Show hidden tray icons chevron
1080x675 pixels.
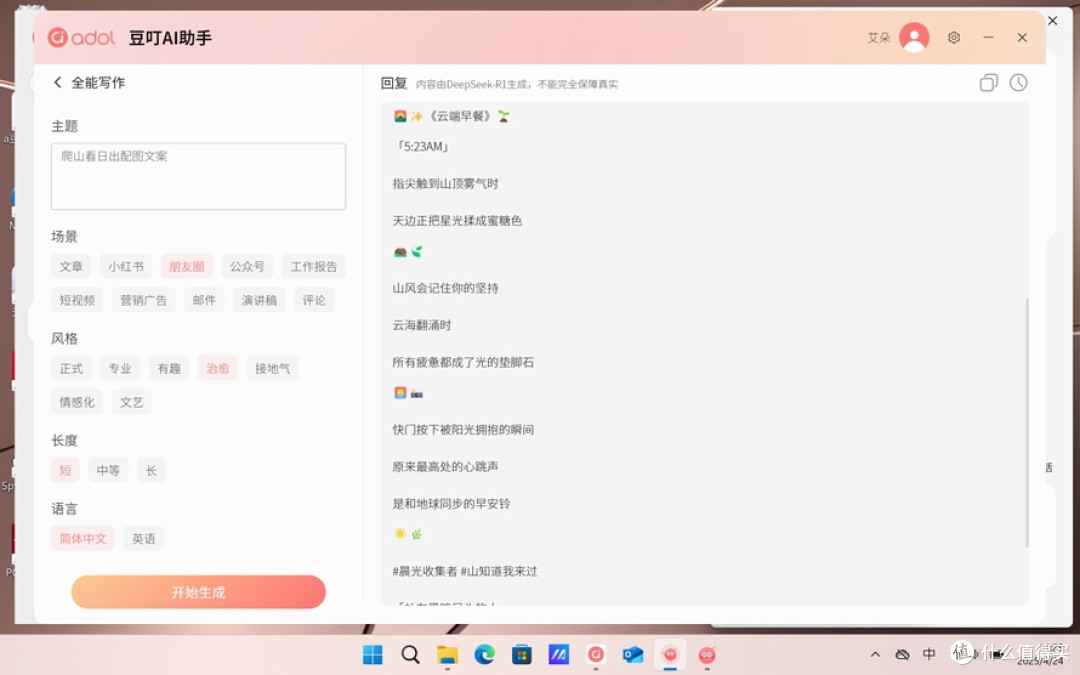pos(875,654)
